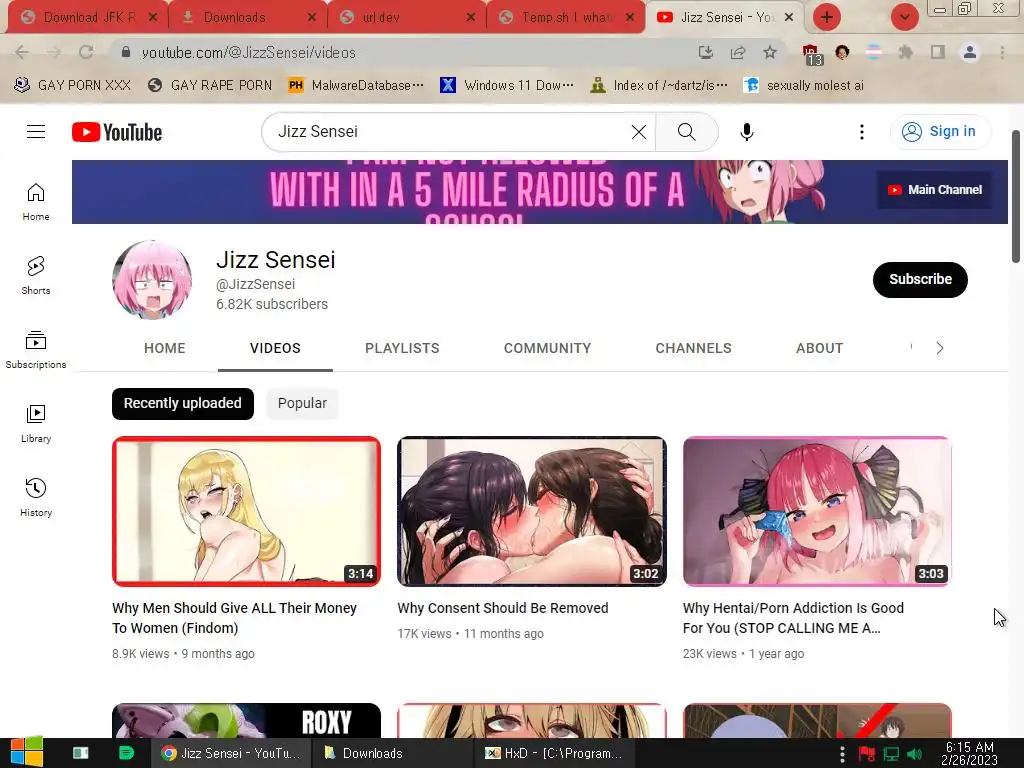Click the network icon in the system tray
1024x768 pixels.
[x=891, y=754]
